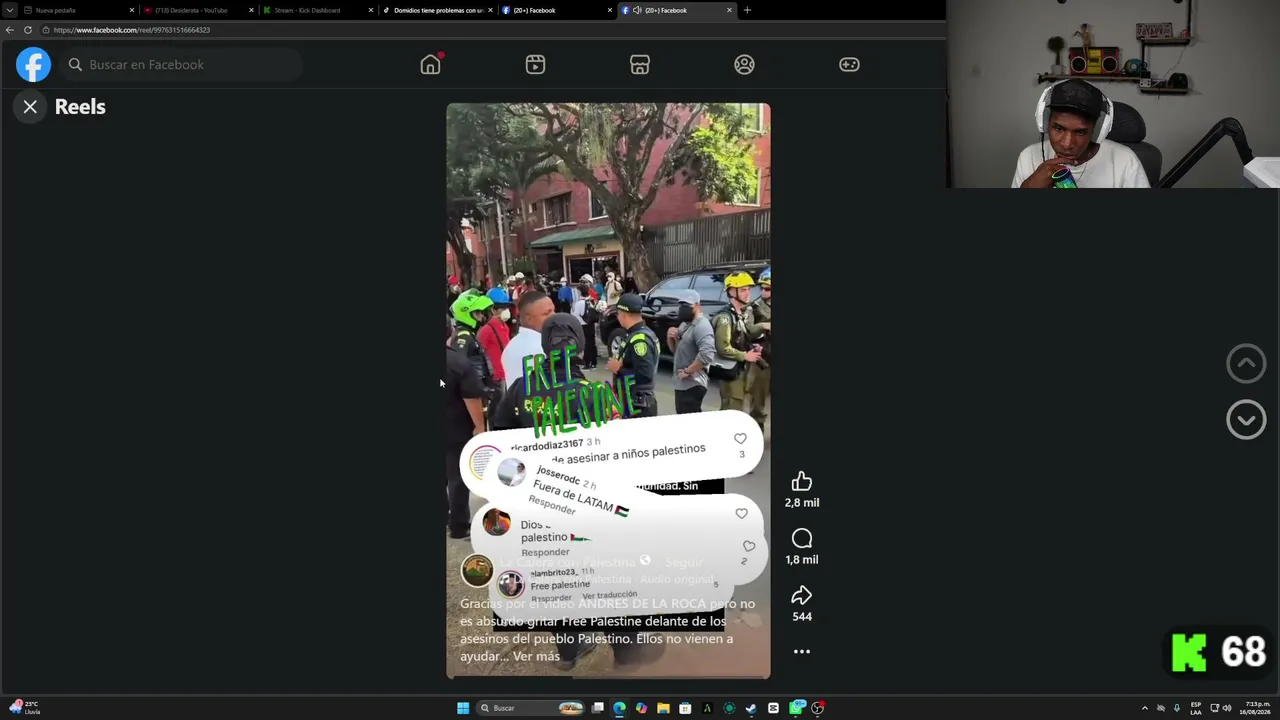
Task: Go to the previous reel with up chevron
Action: [1246, 364]
